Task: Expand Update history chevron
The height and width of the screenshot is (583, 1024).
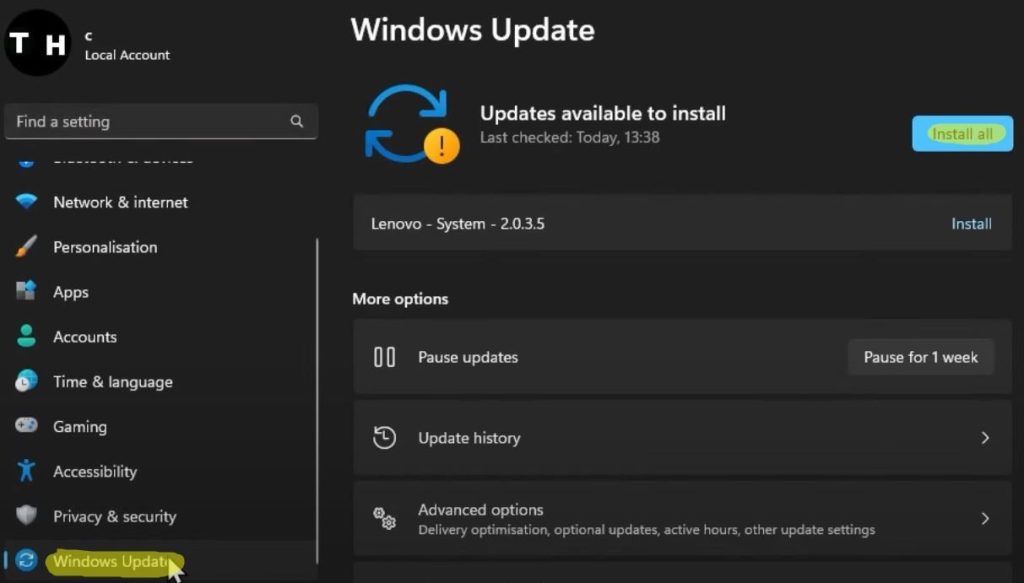Action: [985, 437]
